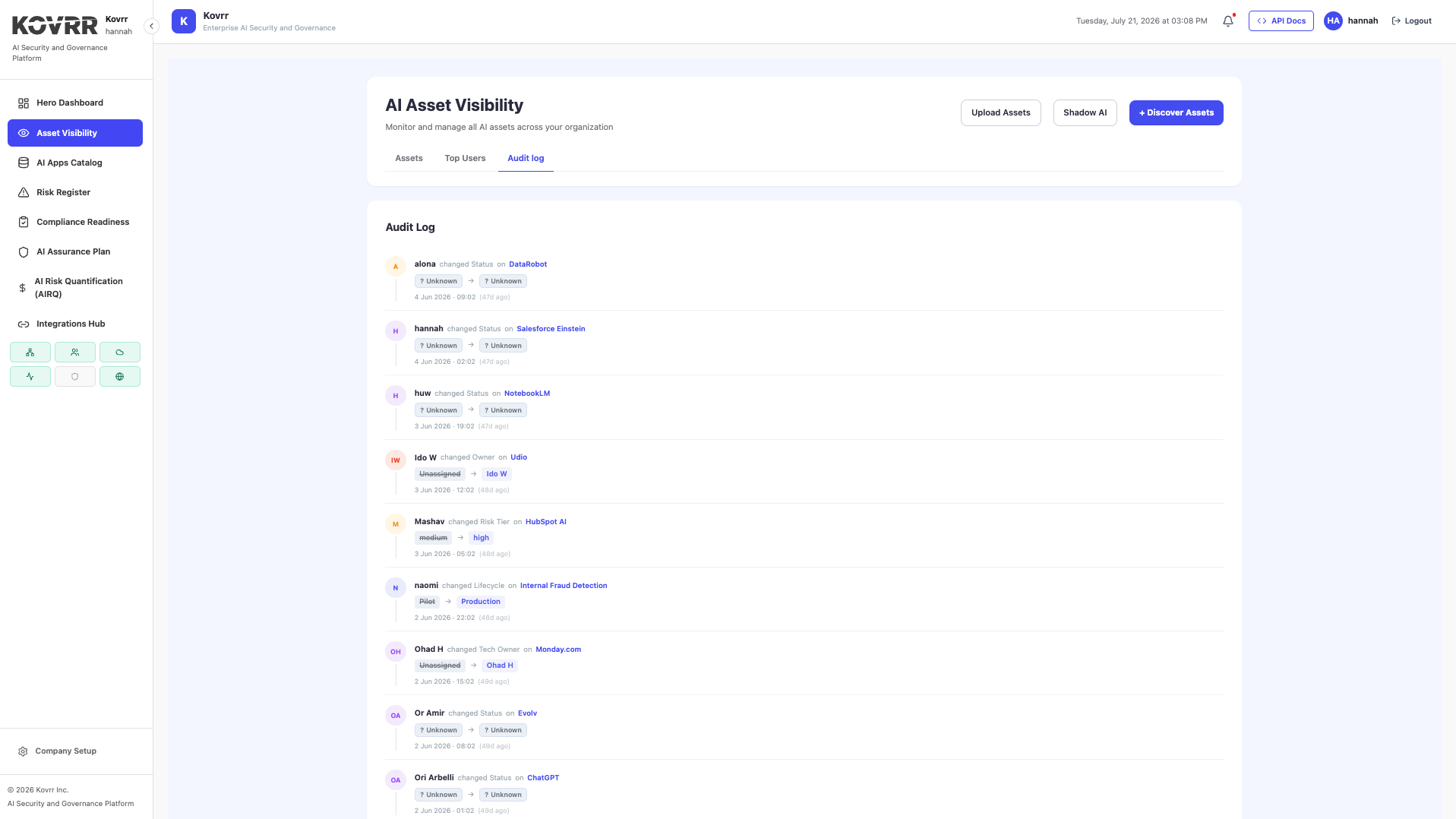Open Compliance Readiness page
The width and height of the screenshot is (1456, 819).
coord(75,222)
